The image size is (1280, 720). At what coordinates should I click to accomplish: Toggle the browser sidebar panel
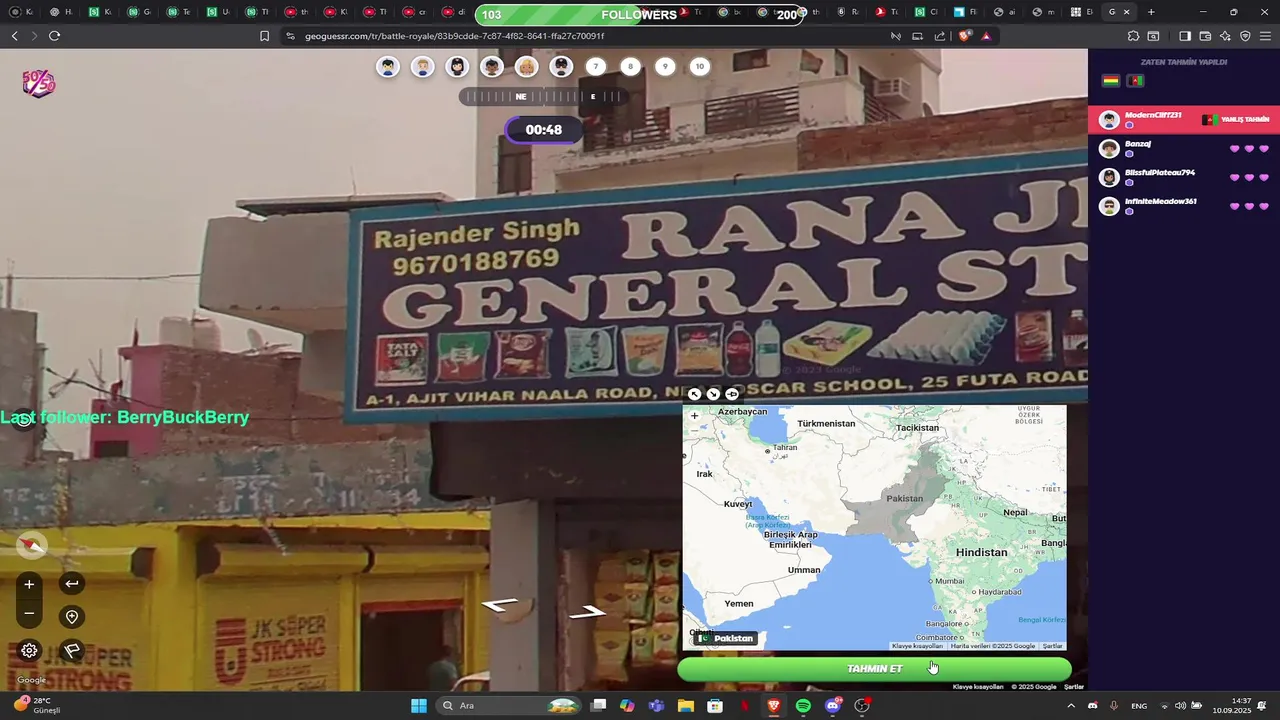coord(1184,36)
